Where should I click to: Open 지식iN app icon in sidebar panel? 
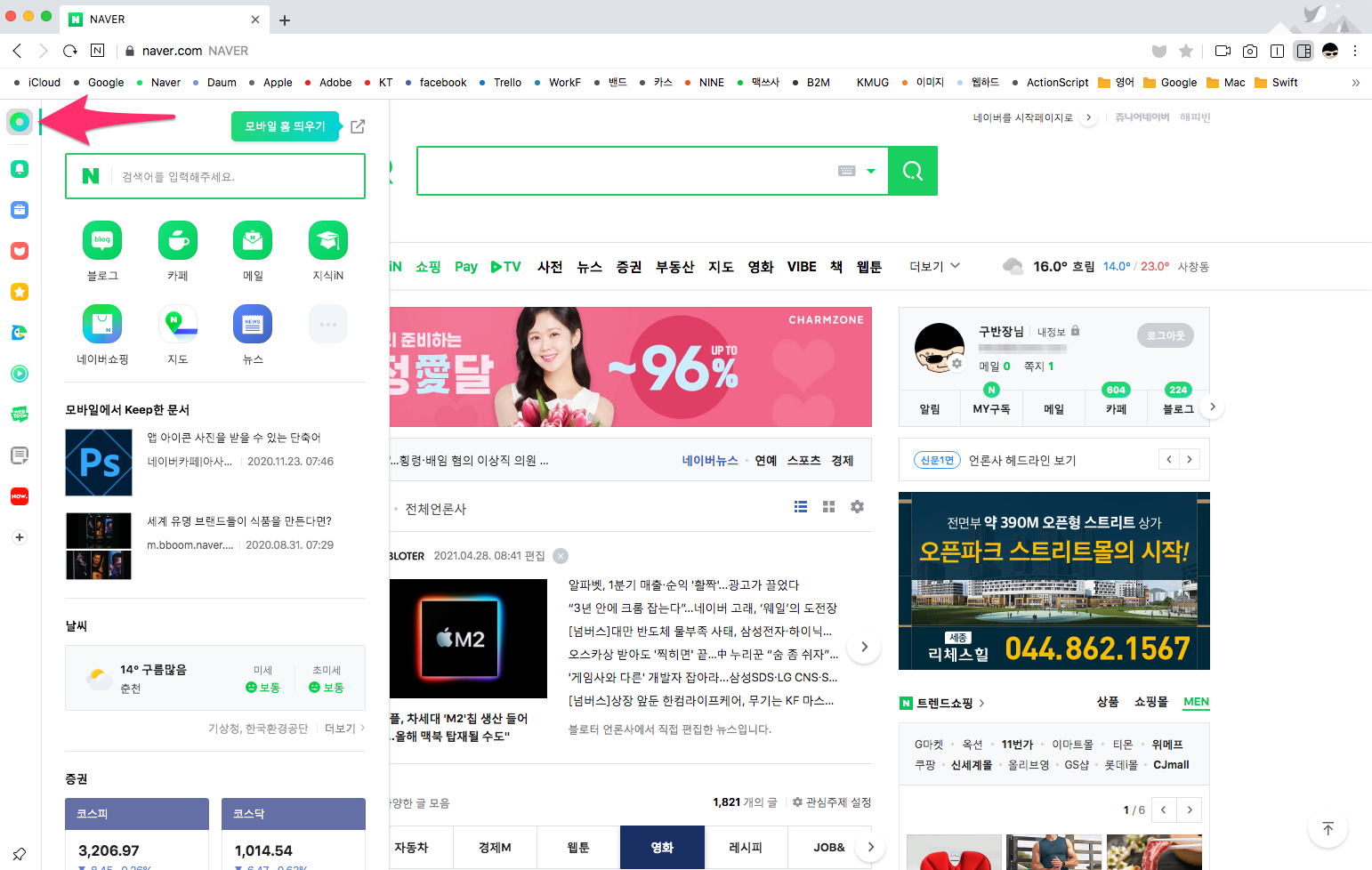click(328, 240)
